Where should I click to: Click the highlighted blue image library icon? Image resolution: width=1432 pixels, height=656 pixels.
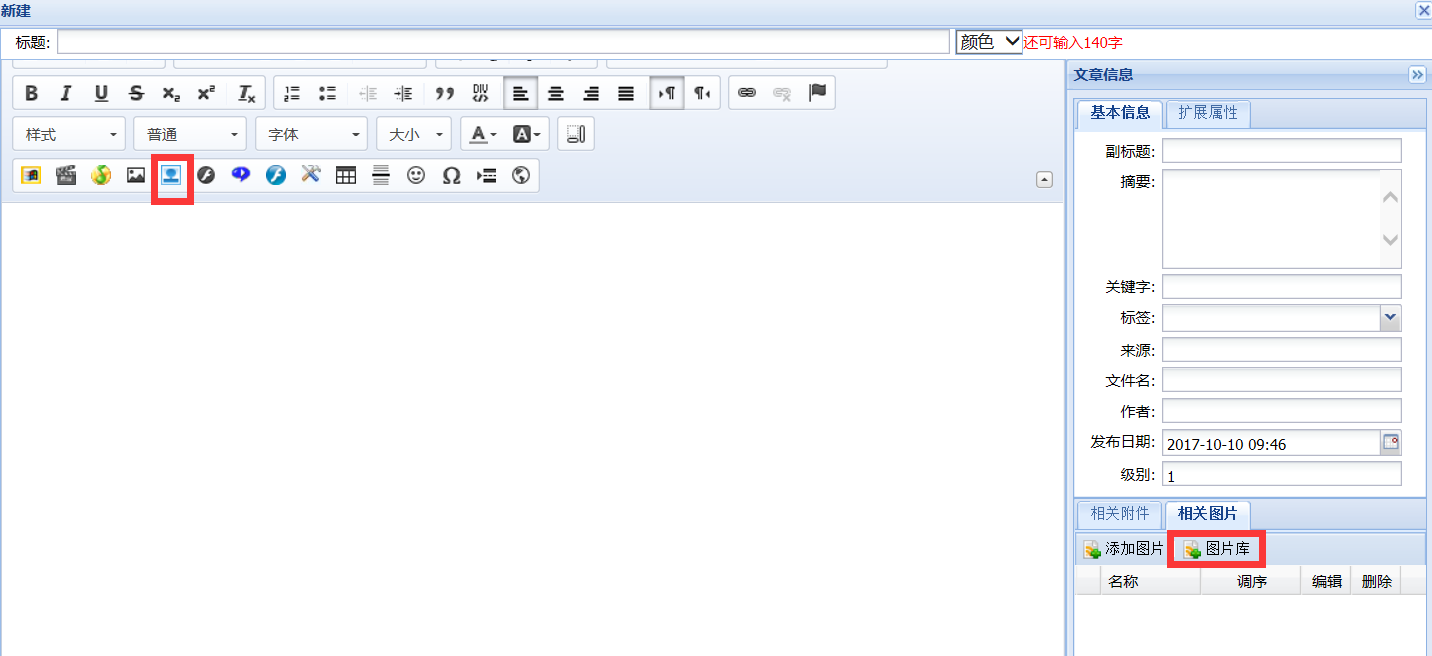[171, 176]
